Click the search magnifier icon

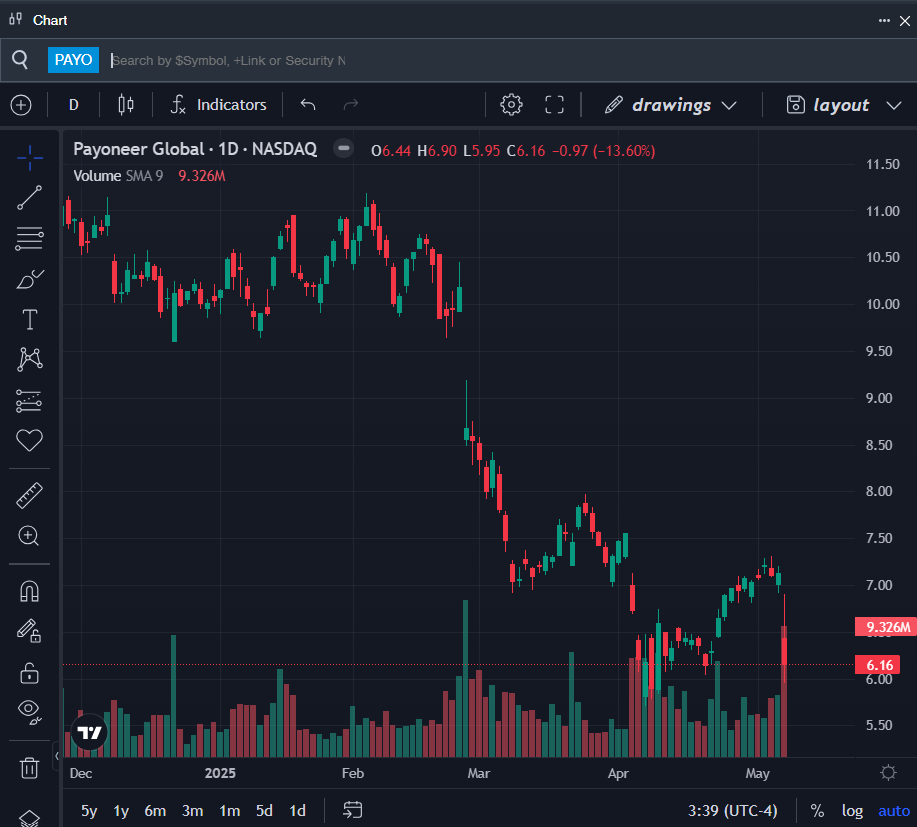pos(20,60)
